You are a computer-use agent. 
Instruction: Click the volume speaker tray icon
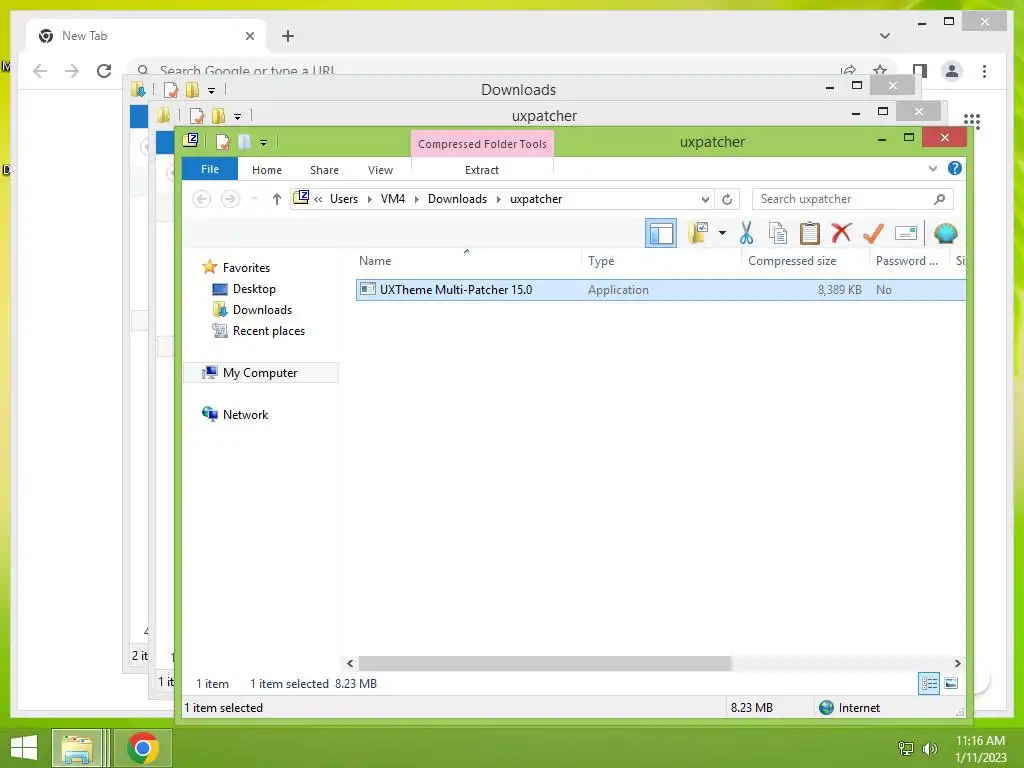point(929,748)
